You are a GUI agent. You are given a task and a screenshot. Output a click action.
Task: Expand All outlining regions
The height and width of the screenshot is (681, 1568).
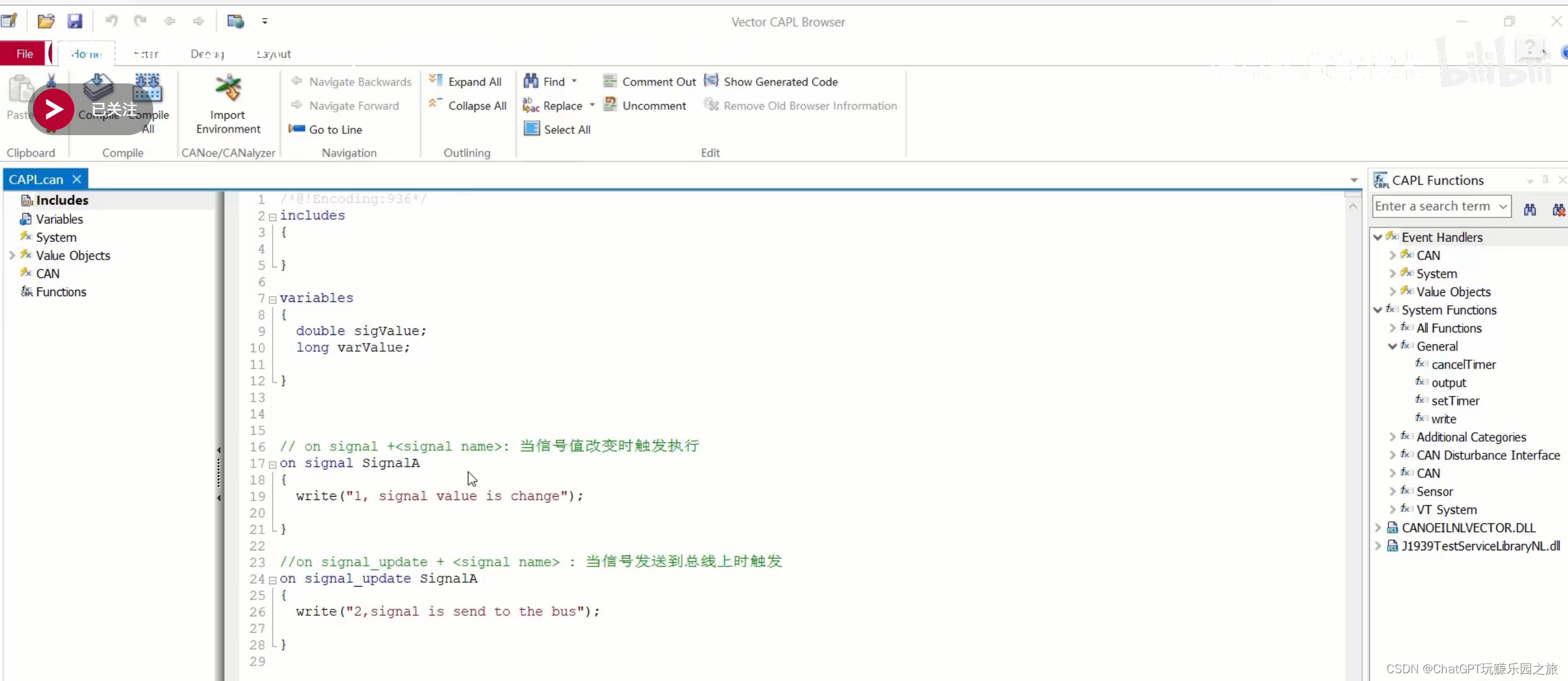pos(465,81)
